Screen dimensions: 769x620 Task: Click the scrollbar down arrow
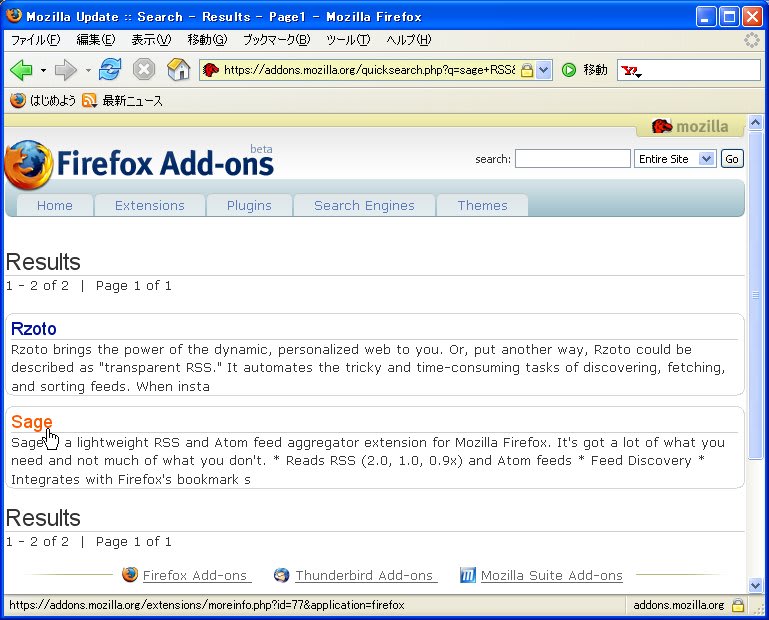click(755, 585)
